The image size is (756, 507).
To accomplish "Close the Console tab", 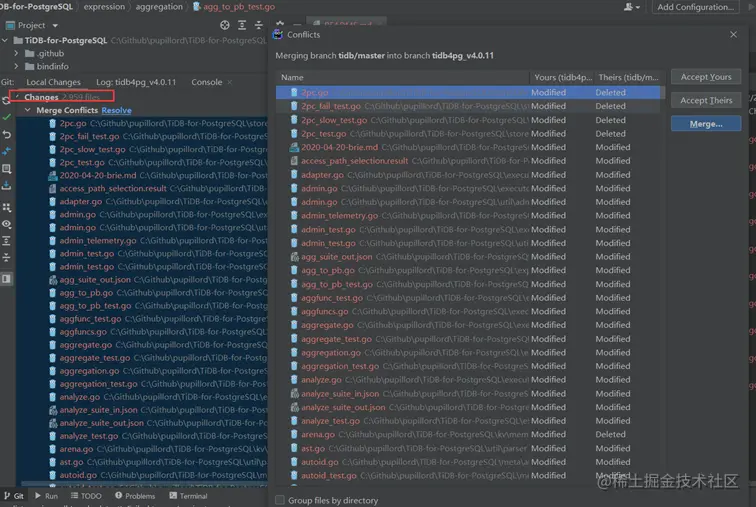I will (230, 82).
